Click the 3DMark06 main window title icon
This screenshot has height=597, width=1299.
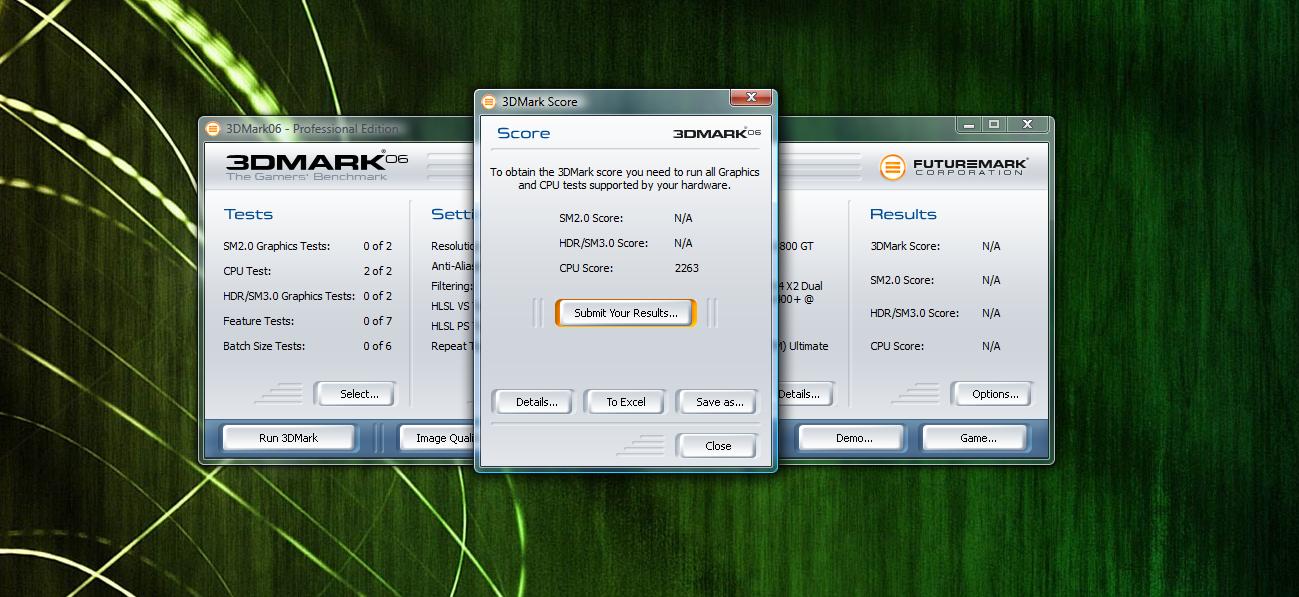click(213, 128)
